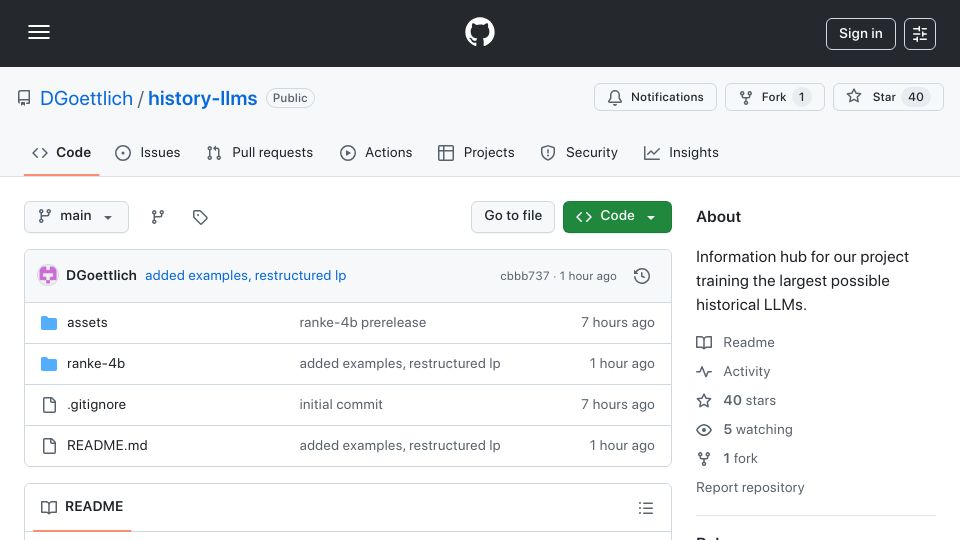Select the README tab in file viewer
Screen dimensions: 960x540
click(82, 507)
